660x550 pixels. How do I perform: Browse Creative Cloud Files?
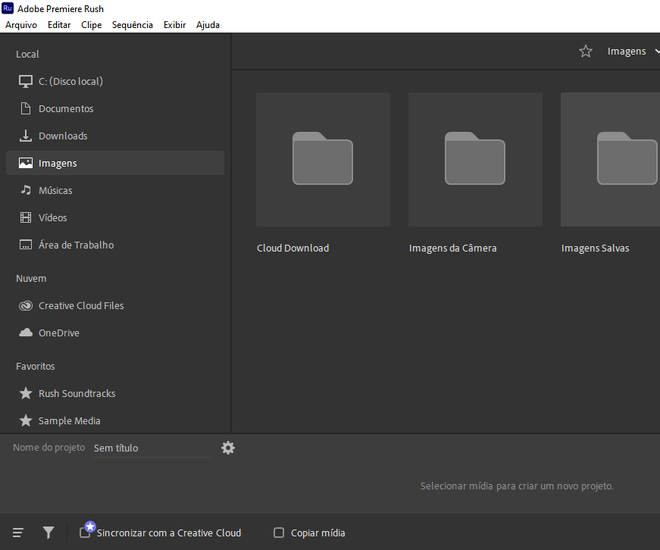115,306
